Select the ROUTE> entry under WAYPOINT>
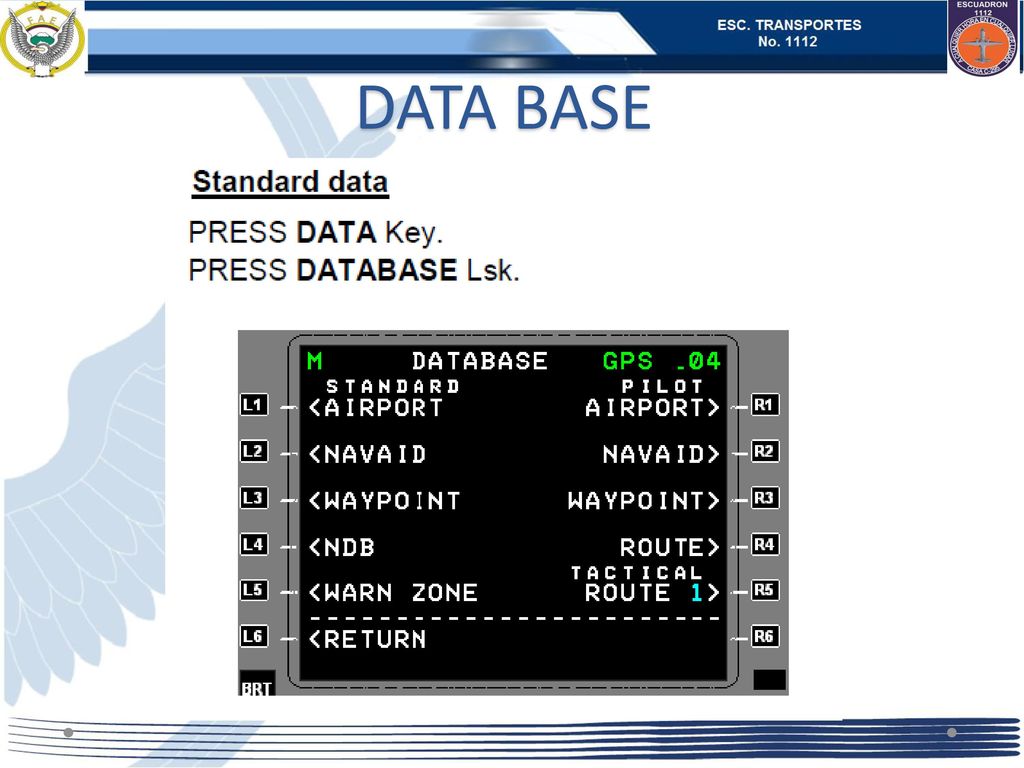 pos(669,547)
